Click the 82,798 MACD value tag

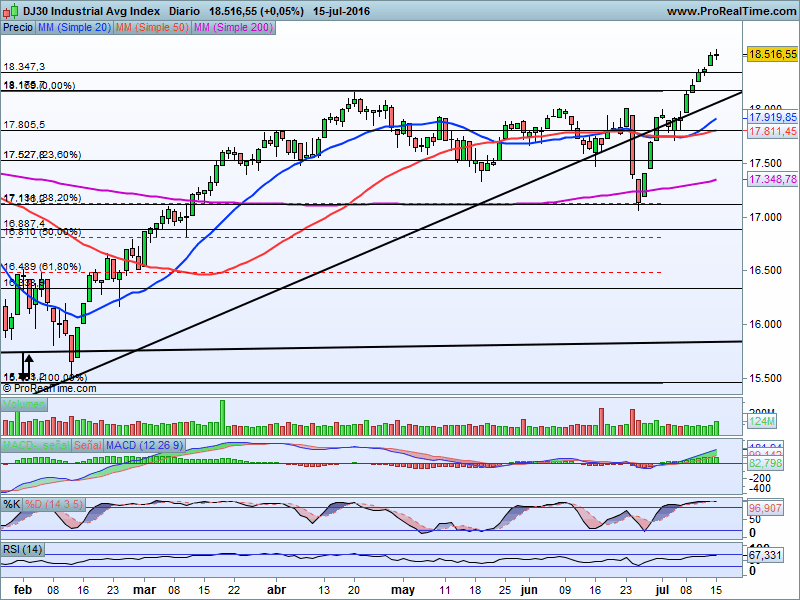tap(765, 463)
